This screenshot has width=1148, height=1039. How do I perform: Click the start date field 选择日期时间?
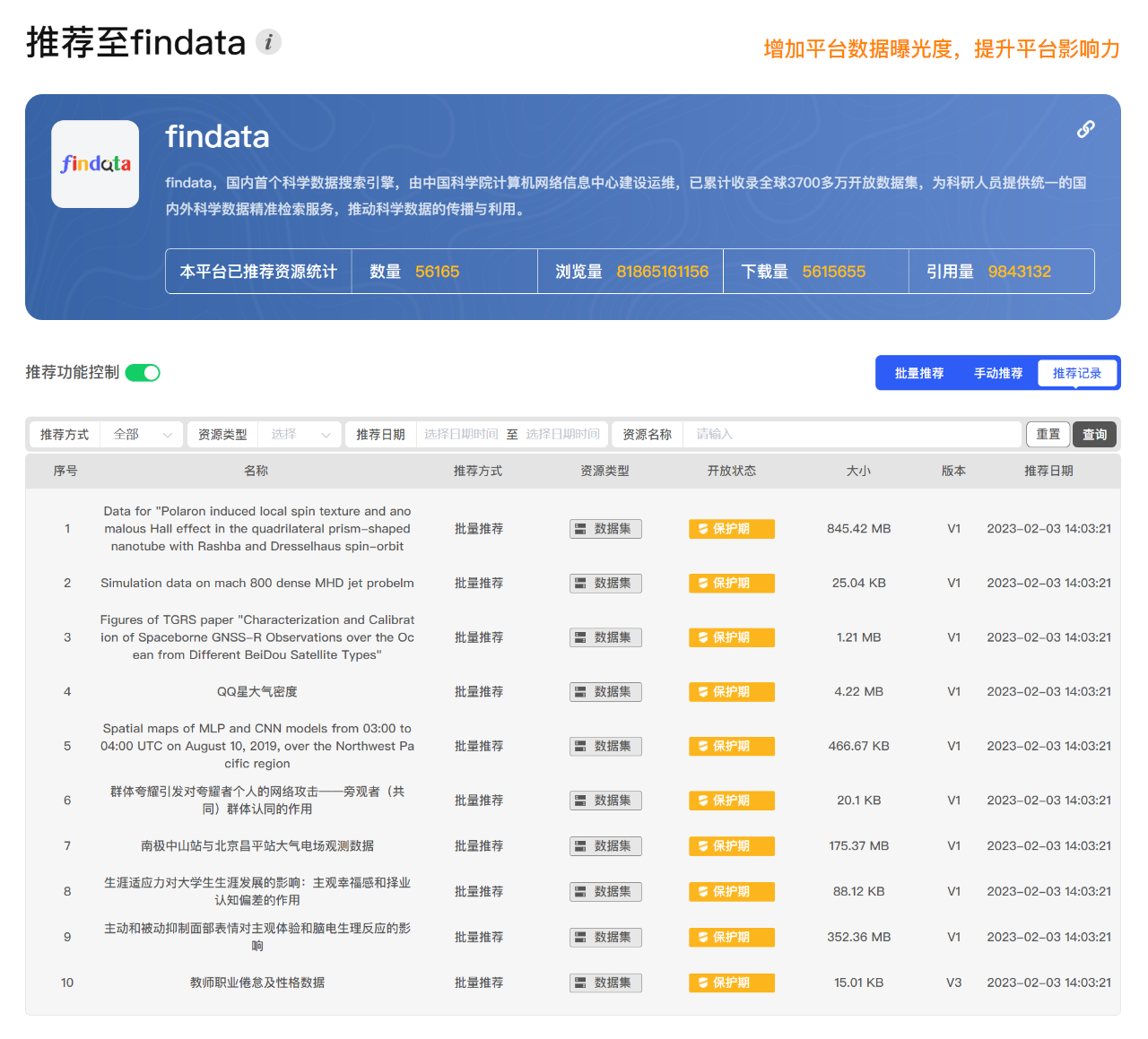coord(461,435)
